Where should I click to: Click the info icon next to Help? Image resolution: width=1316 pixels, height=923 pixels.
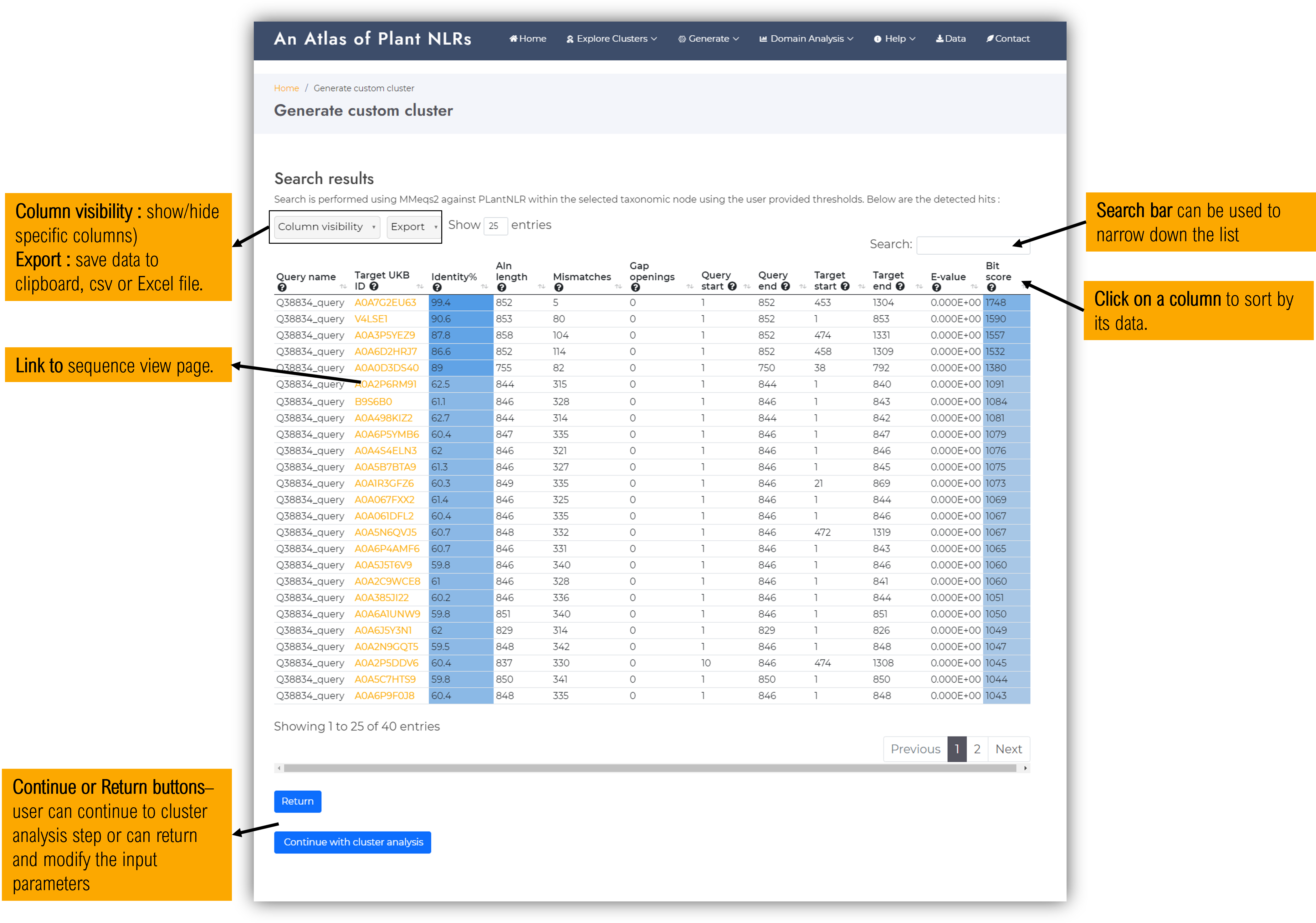click(x=878, y=38)
